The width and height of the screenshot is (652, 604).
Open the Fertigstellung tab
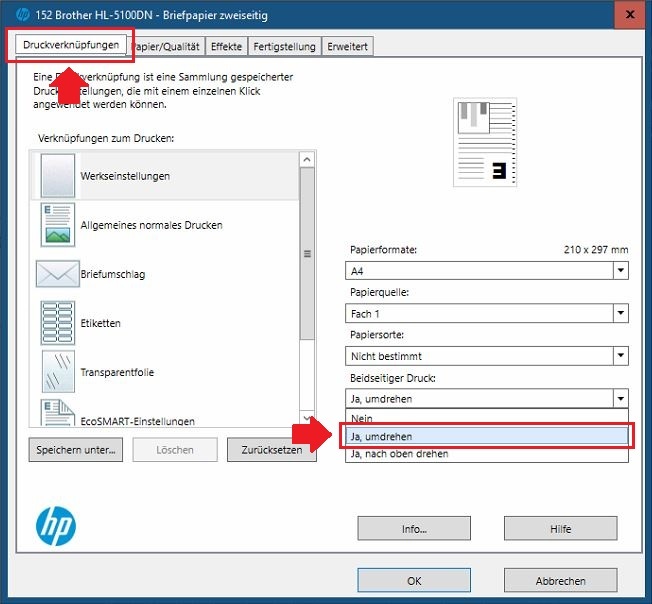point(284,46)
